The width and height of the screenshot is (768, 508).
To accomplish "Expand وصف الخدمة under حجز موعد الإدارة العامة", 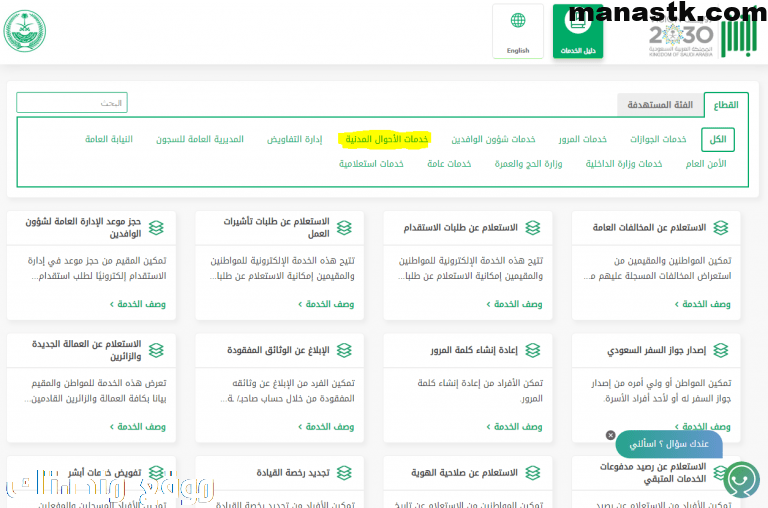I will (141, 304).
